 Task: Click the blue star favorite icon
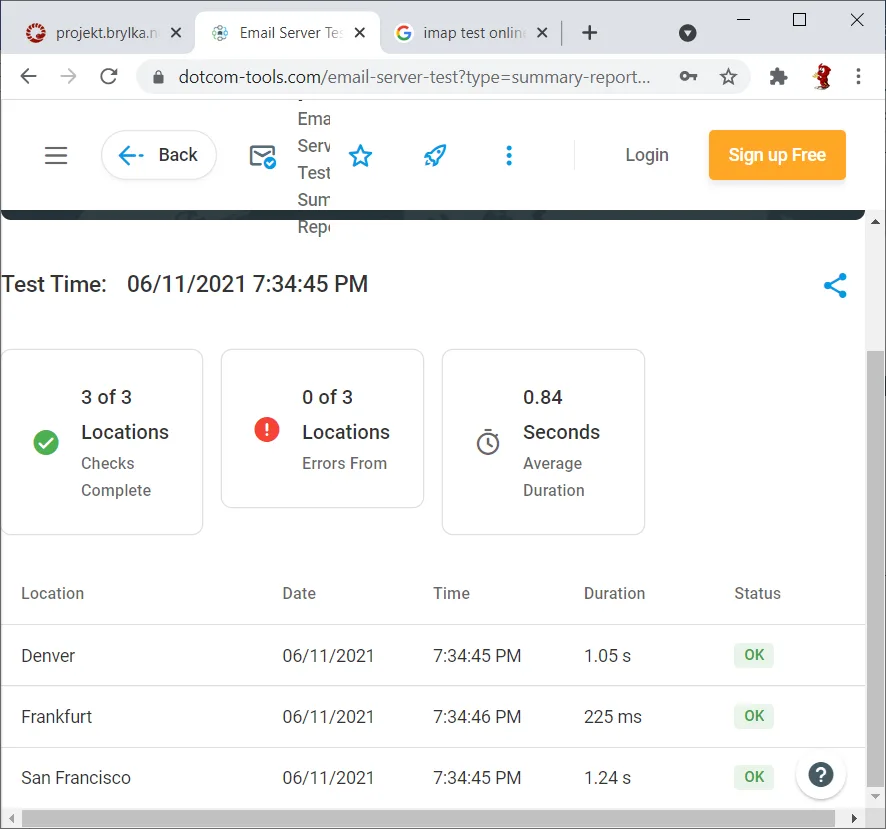coord(360,156)
